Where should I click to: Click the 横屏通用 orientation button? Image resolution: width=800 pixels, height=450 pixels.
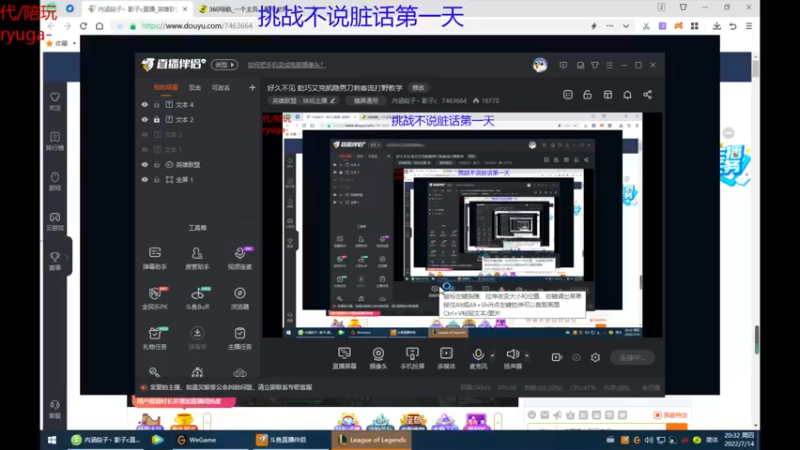click(366, 101)
